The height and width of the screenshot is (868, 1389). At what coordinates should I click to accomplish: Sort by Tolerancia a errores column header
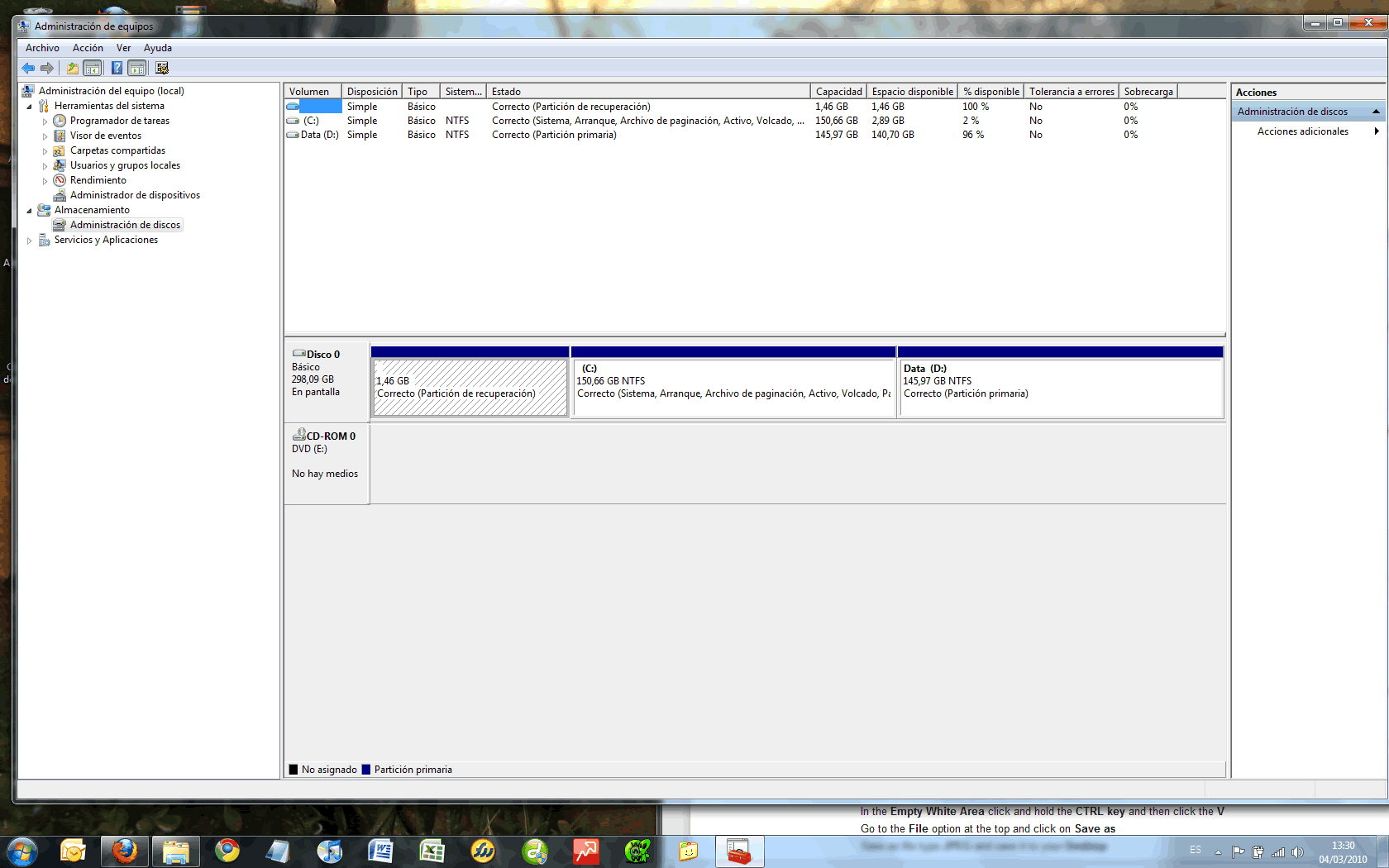click(x=1072, y=92)
